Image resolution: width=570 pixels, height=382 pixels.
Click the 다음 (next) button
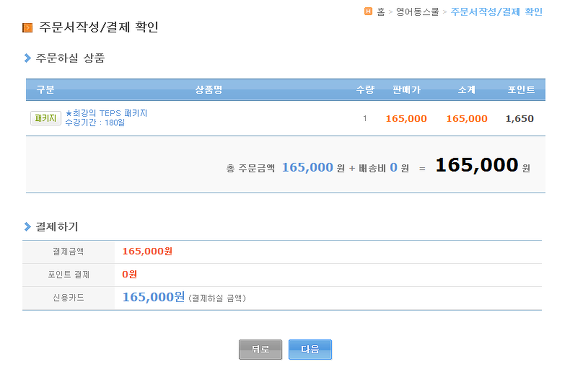pos(310,349)
